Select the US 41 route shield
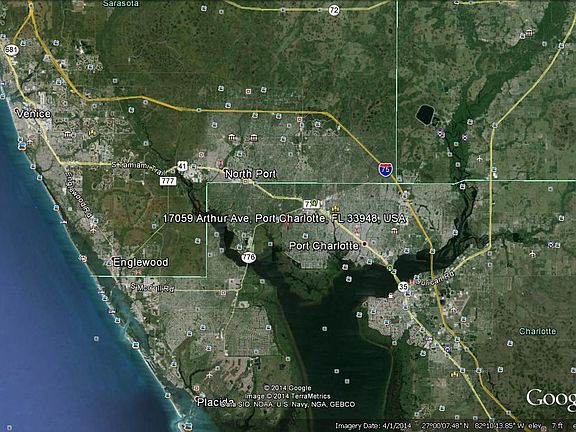The height and width of the screenshot is (432, 576). point(182,166)
